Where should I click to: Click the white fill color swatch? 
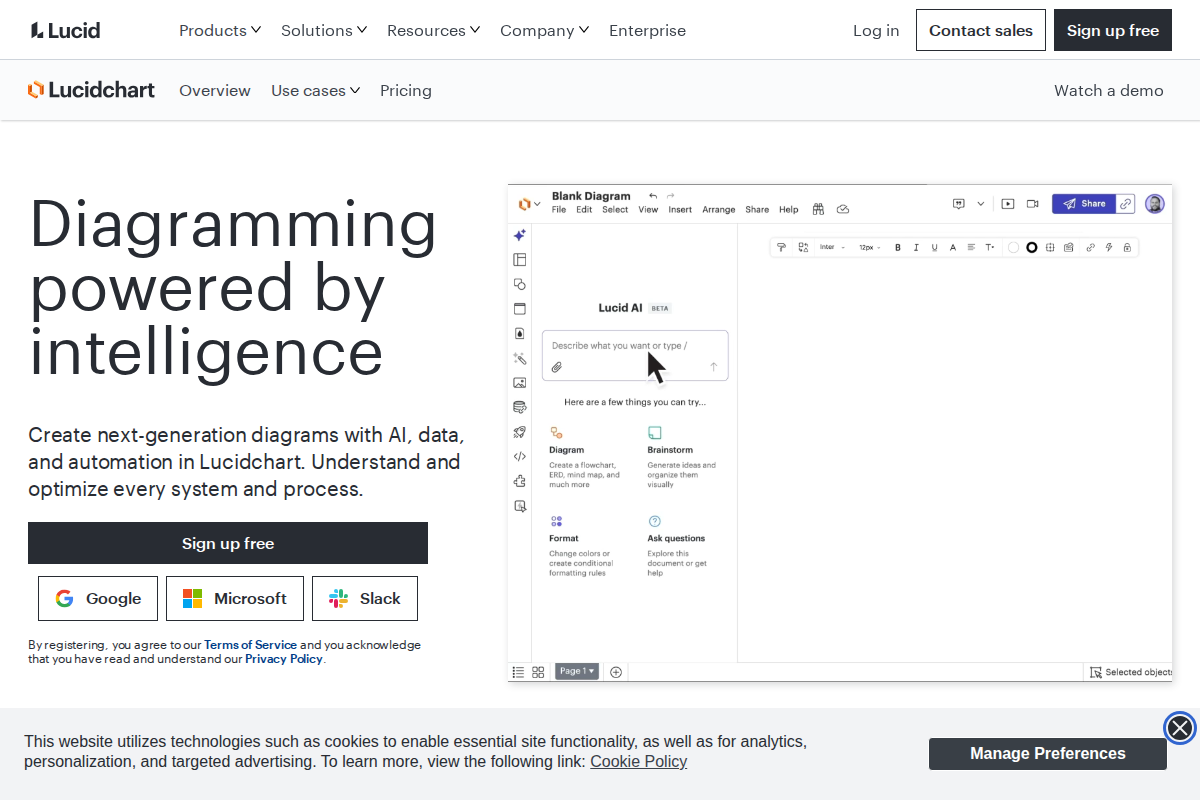[1013, 247]
